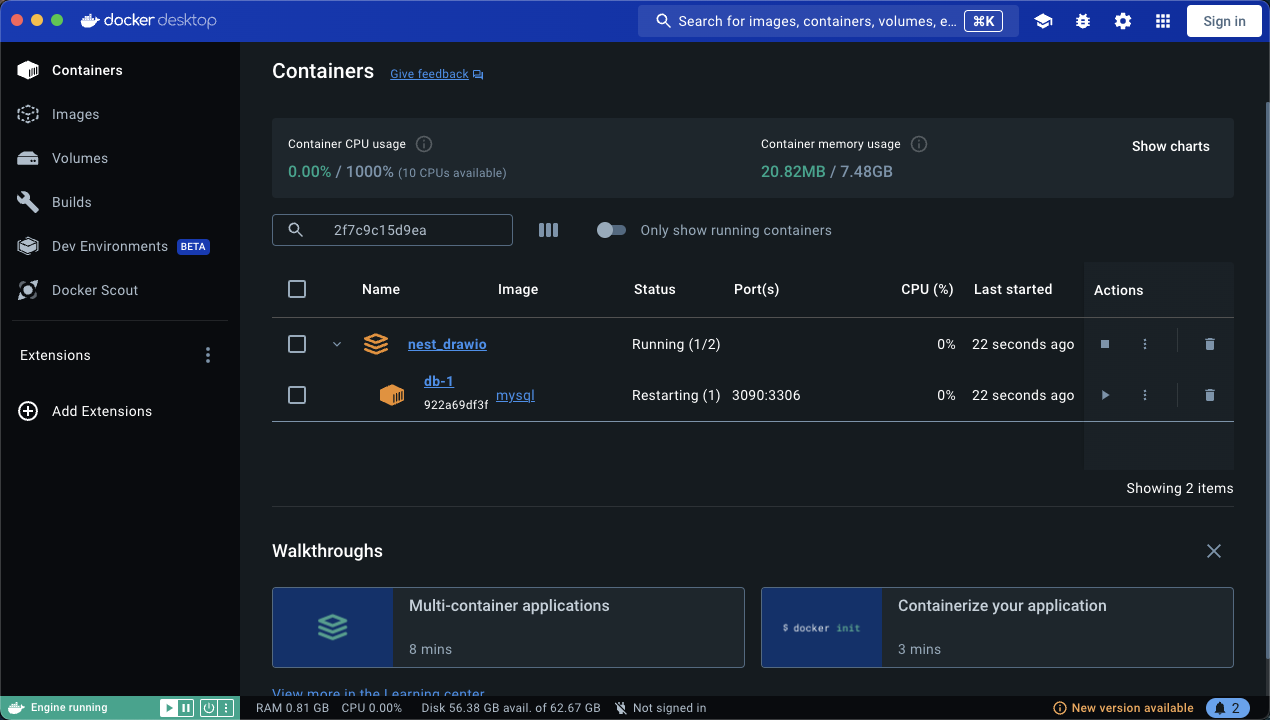Open the Troubleshoot bug icon

click(1083, 21)
